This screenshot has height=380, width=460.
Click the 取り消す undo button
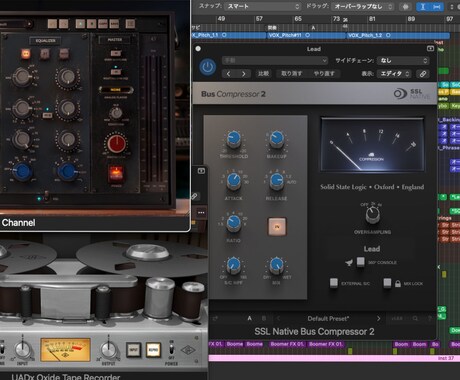tap(291, 74)
